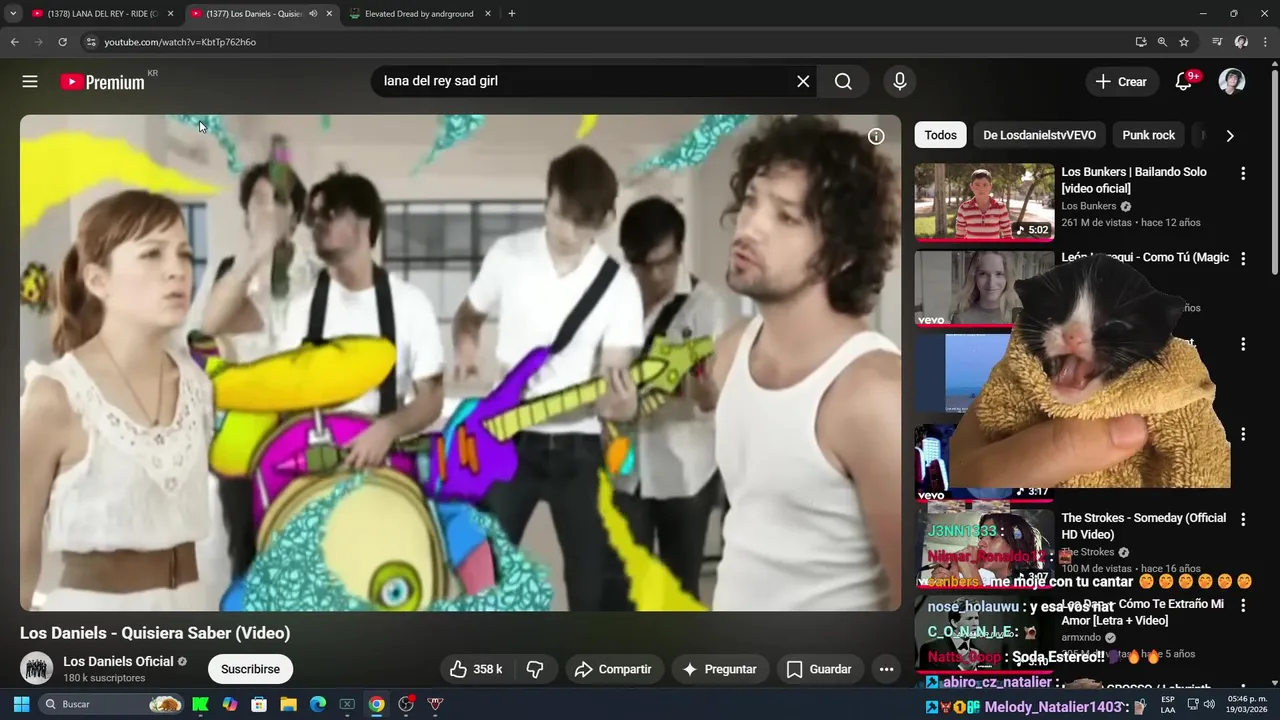The image size is (1280, 720).
Task: Clear the search text with the X
Action: tap(803, 82)
